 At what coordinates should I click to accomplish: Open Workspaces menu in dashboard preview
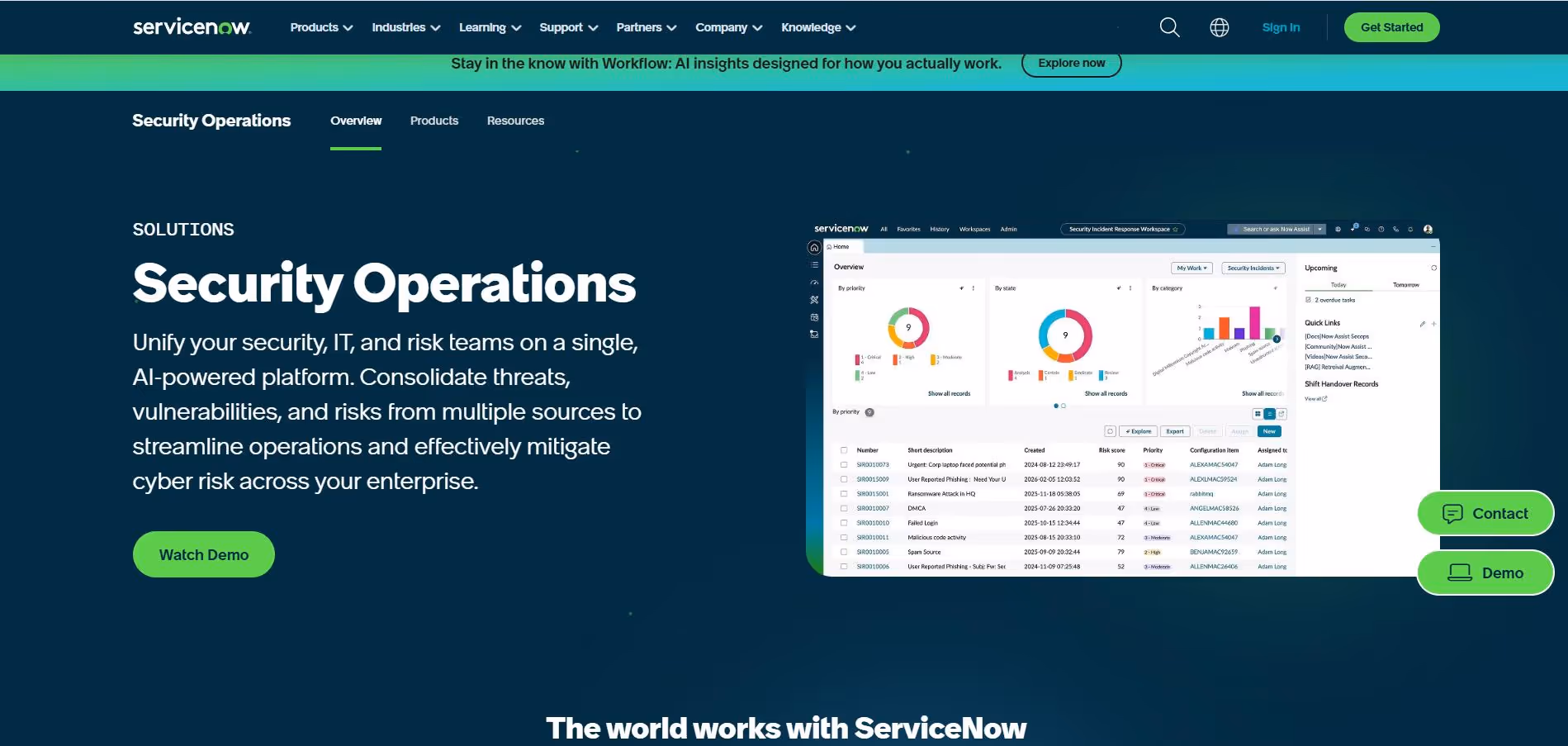tap(974, 230)
